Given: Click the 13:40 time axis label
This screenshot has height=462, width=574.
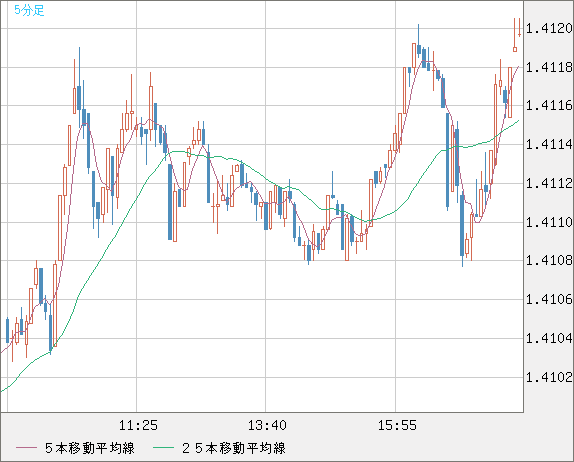Looking at the screenshot, I should click(267, 425).
